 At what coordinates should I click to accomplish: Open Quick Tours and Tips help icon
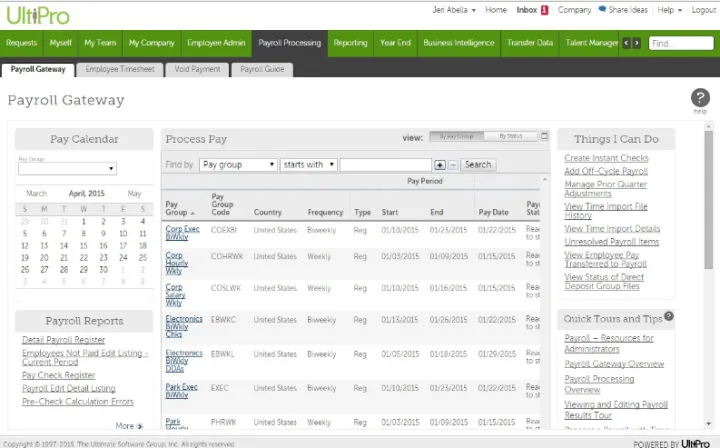pos(669,316)
